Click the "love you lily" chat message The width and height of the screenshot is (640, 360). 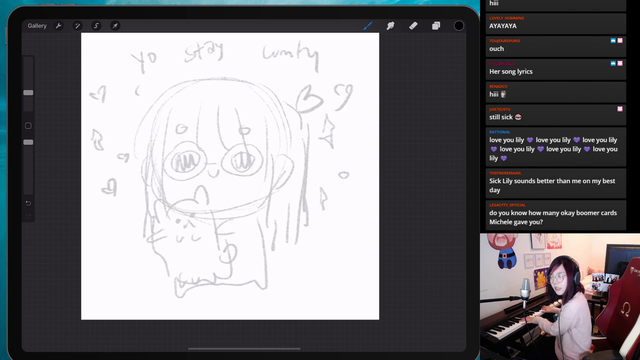point(556,147)
